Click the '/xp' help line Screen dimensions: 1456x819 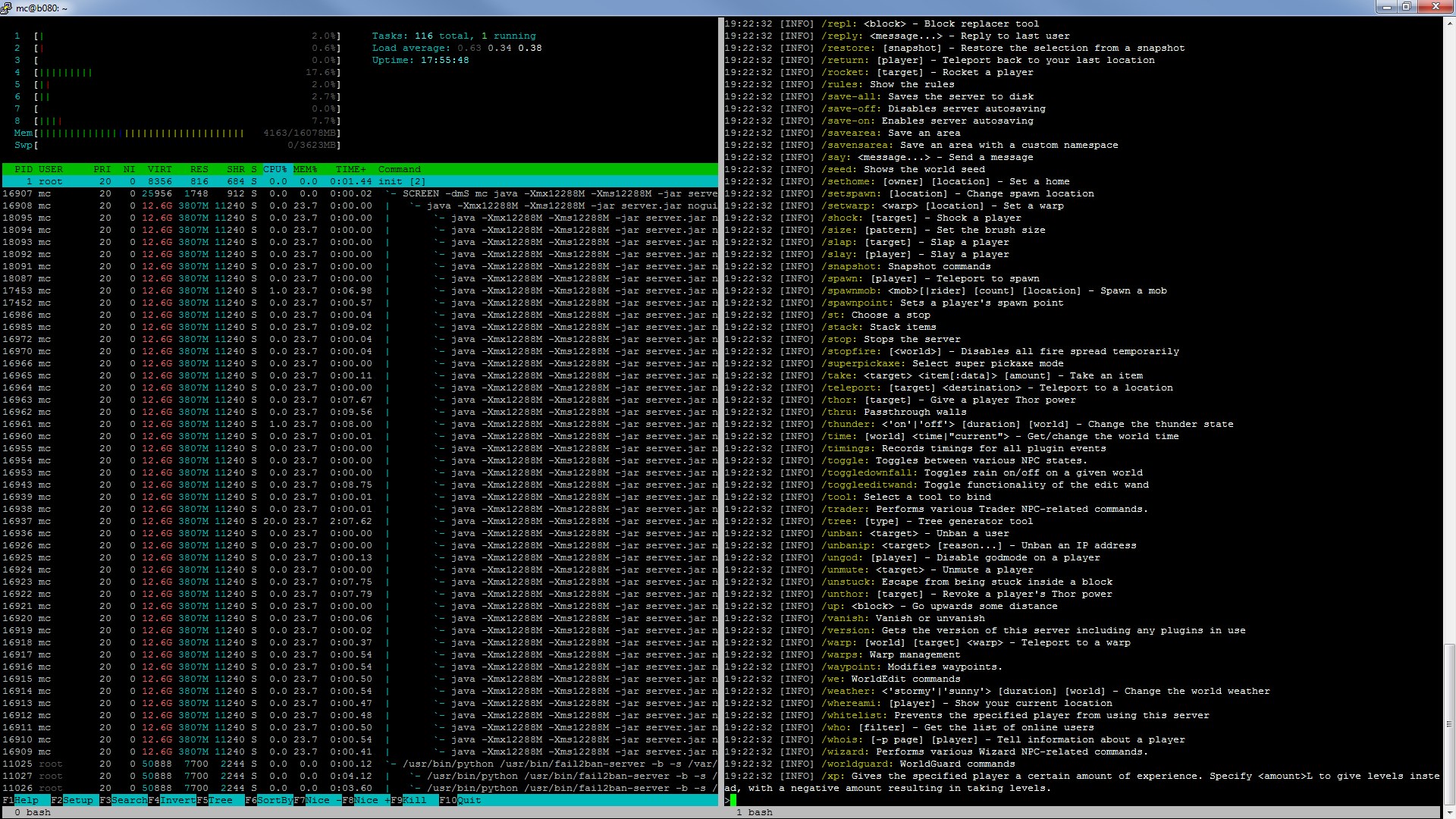click(1082, 782)
